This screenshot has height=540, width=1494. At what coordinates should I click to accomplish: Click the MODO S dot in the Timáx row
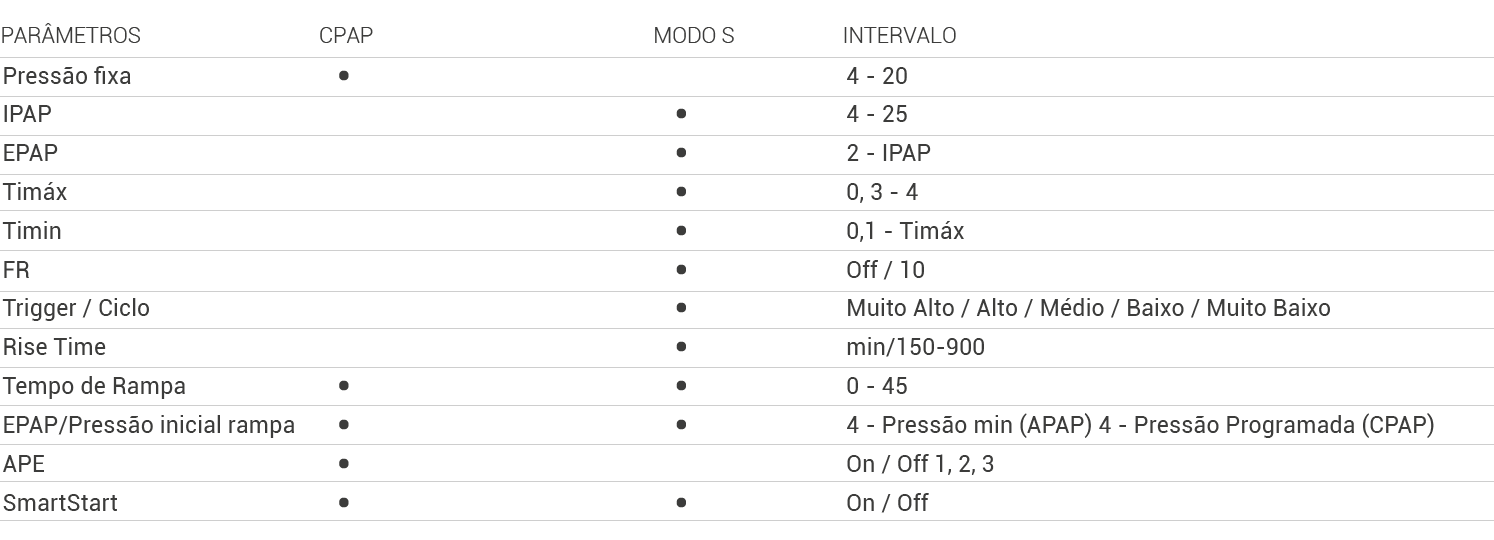click(681, 191)
